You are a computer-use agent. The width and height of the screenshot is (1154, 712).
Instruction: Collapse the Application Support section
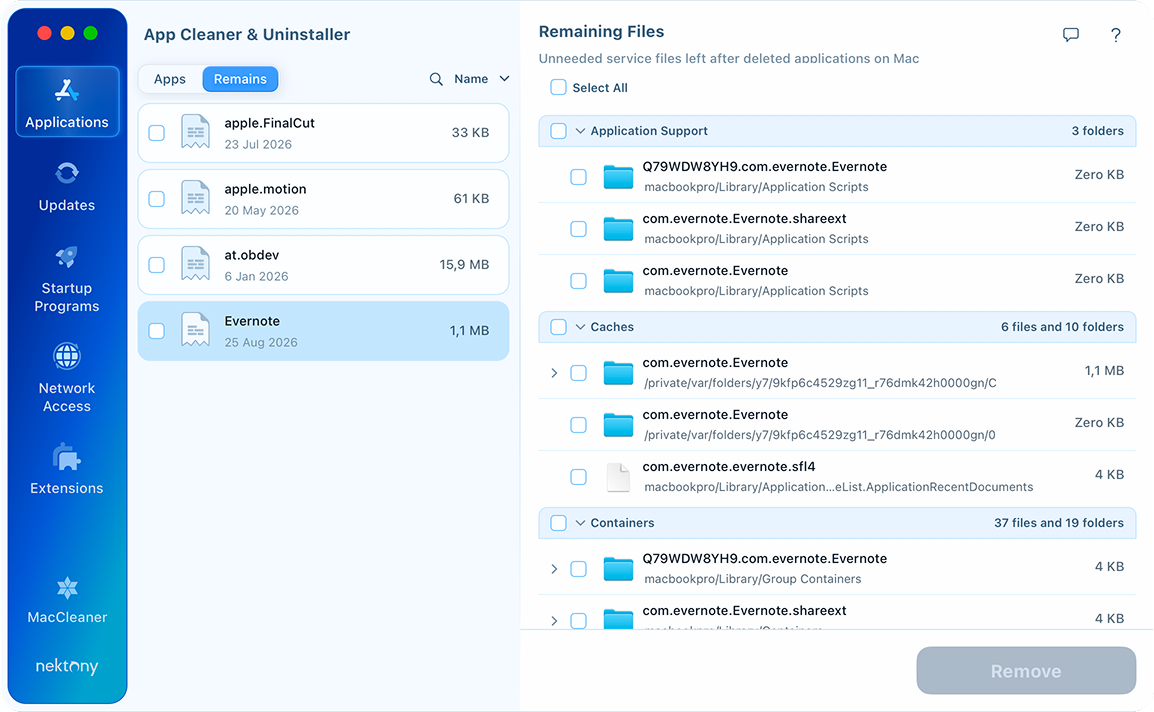(580, 131)
